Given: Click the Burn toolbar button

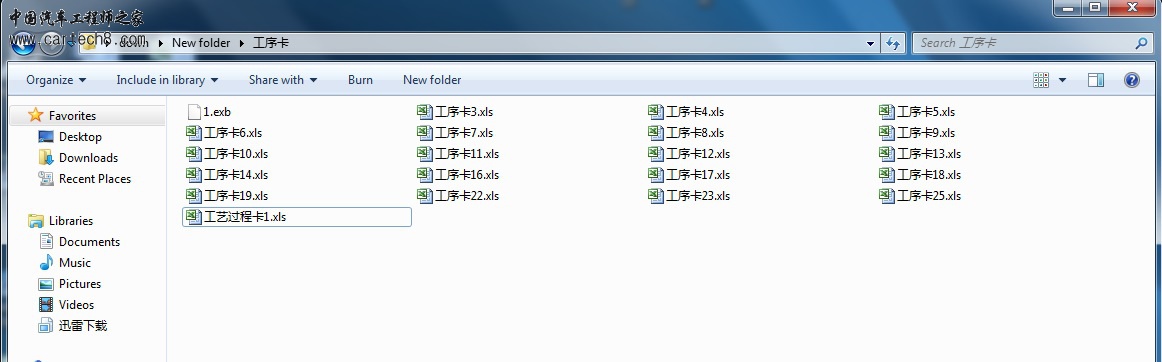Looking at the screenshot, I should 360,79.
